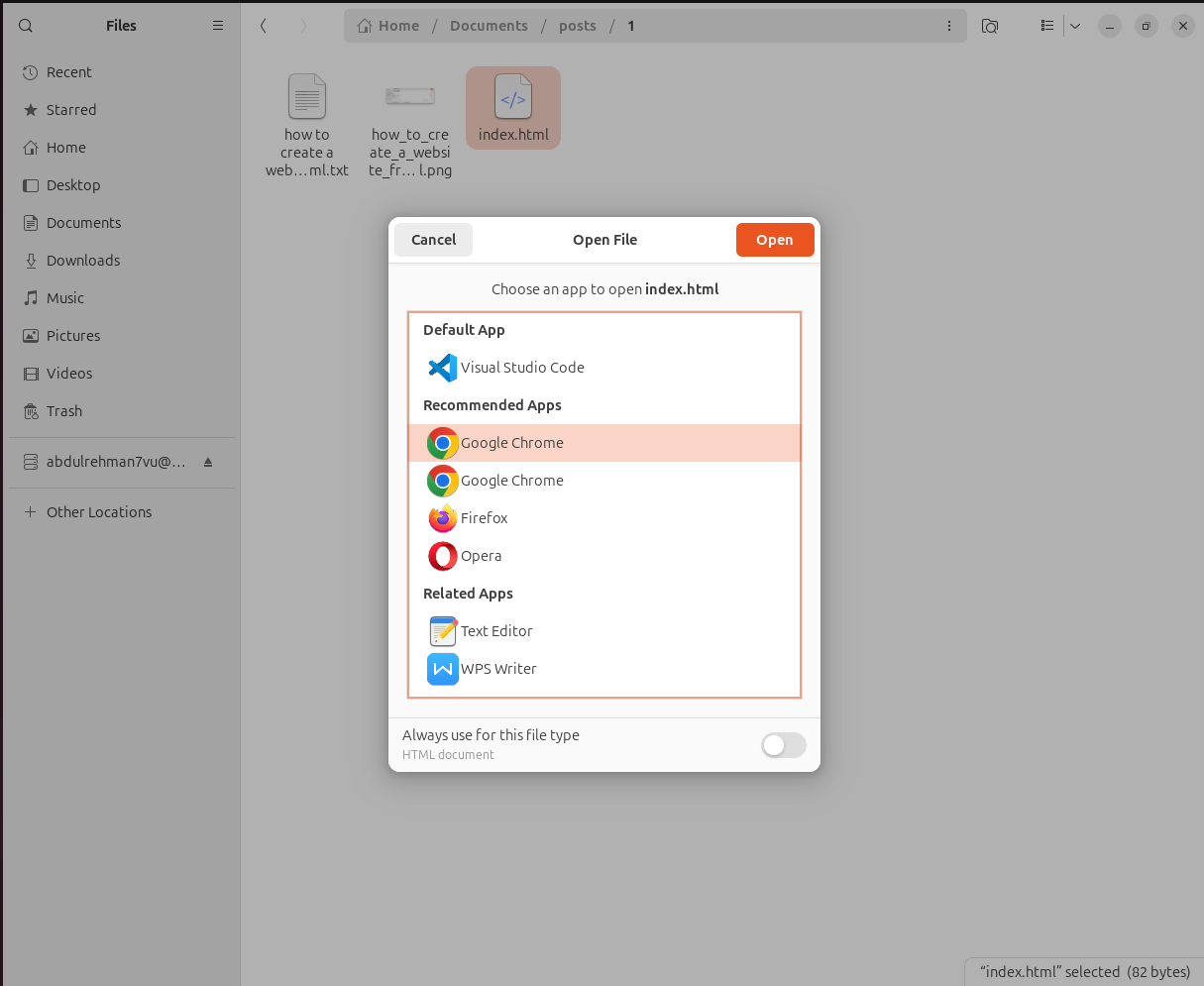
Task: Open the Downloads folder from sidebar
Action: point(81,260)
